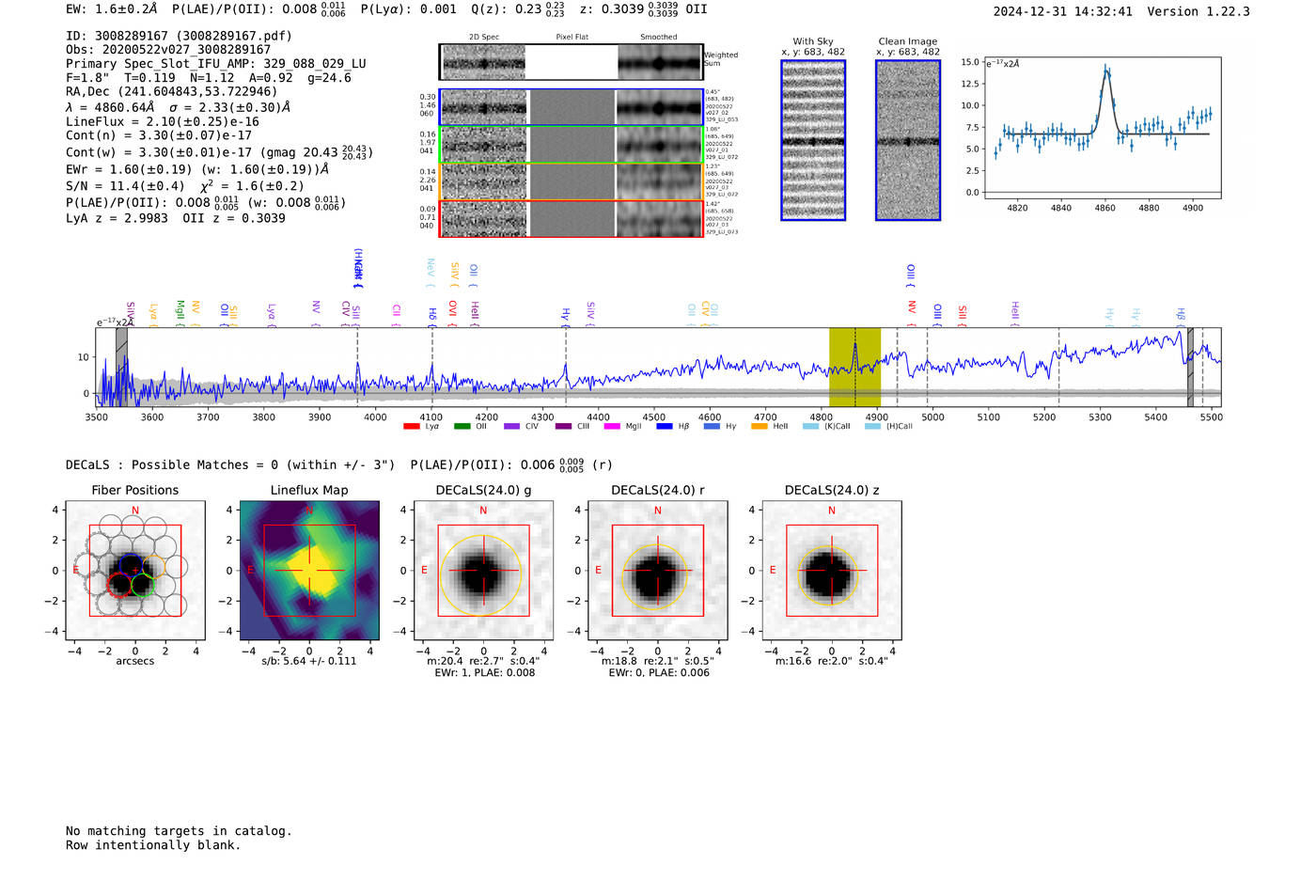Image resolution: width=1316 pixels, height=896 pixels.
Task: Click the Version 1.22.3 label
Action: tap(1198, 11)
